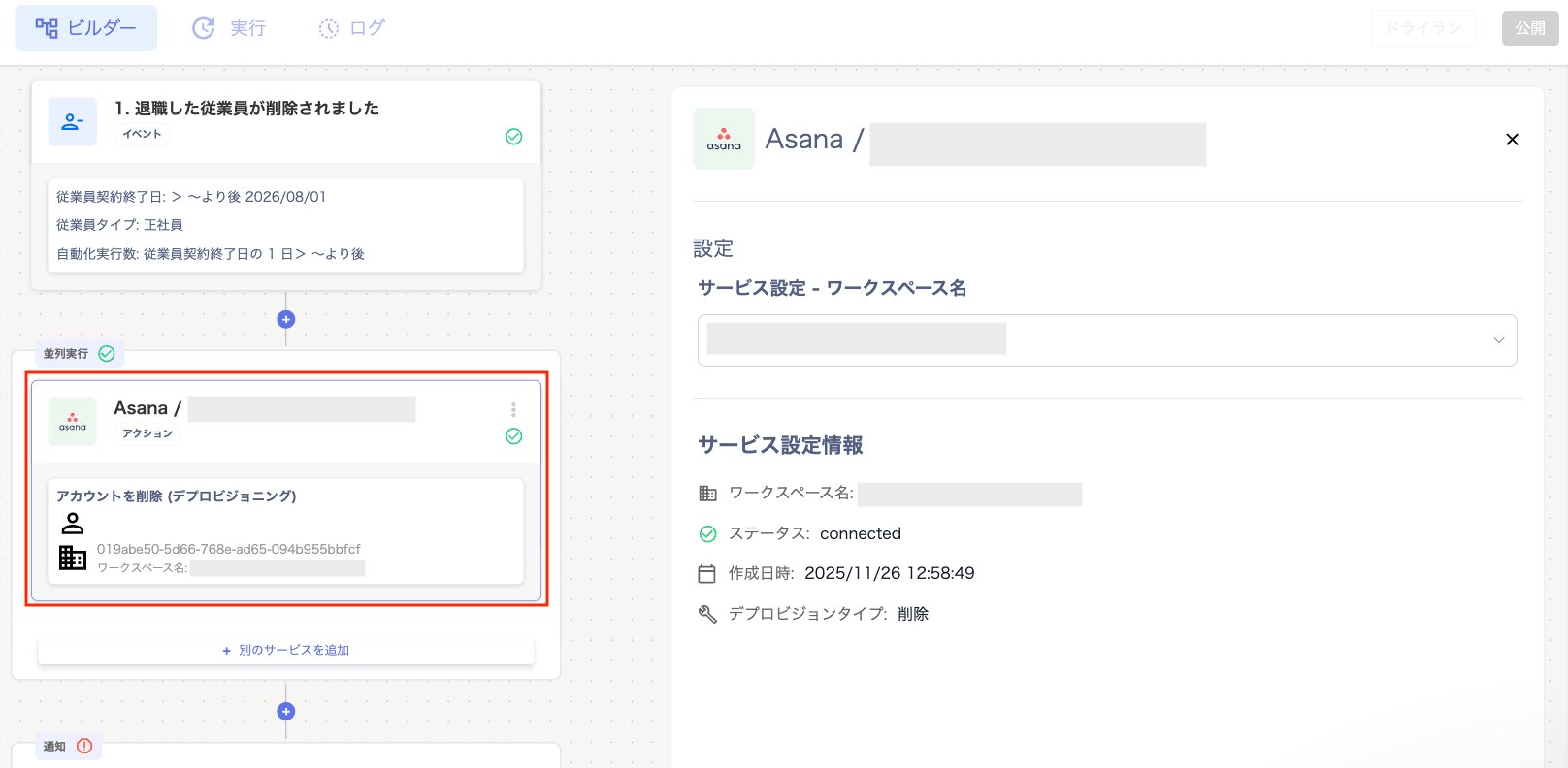Click 別のサービスを追加 button

(x=286, y=651)
